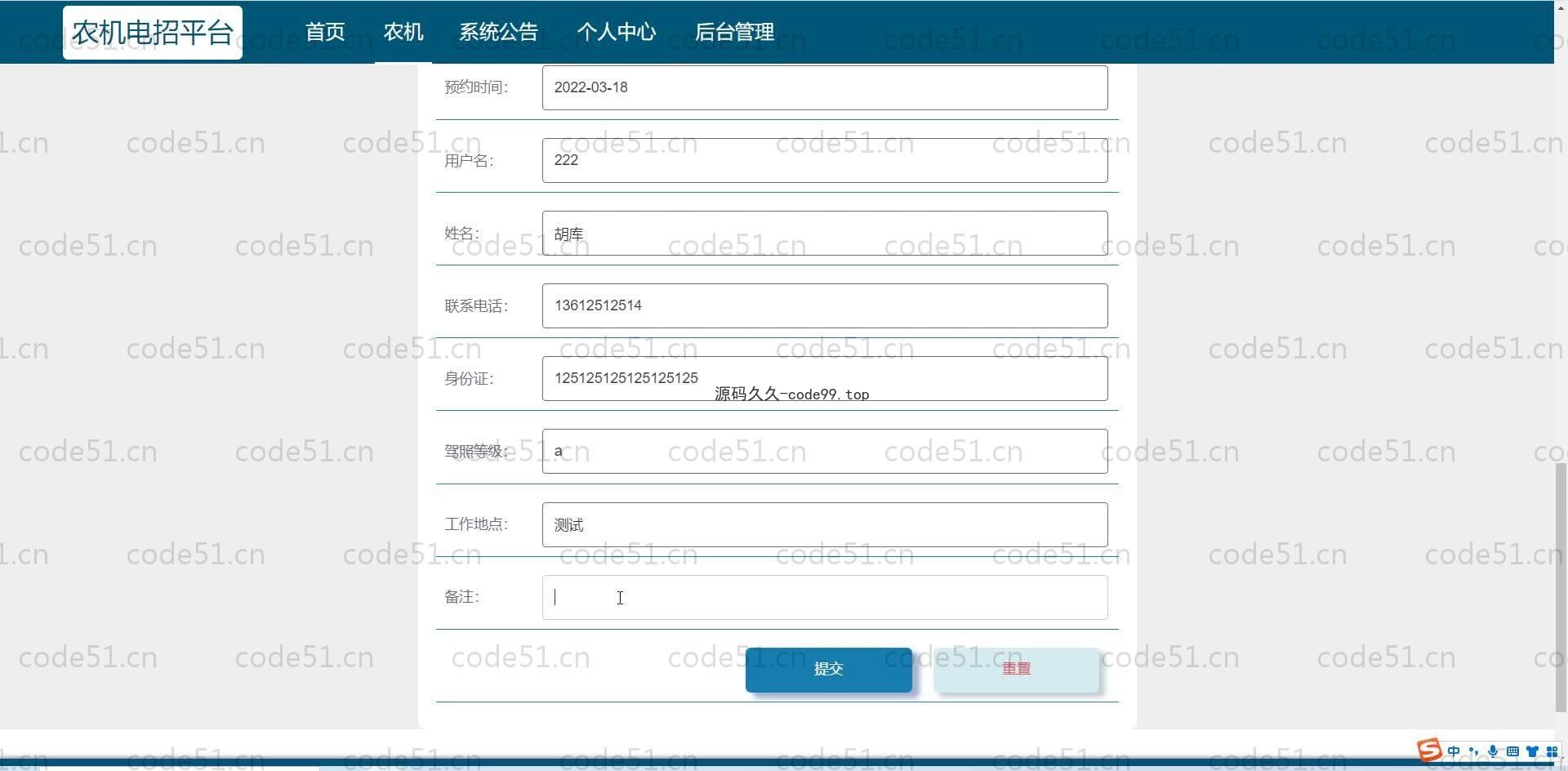The height and width of the screenshot is (771, 1568).
Task: Go to 个人中心 menu
Action: tap(617, 32)
